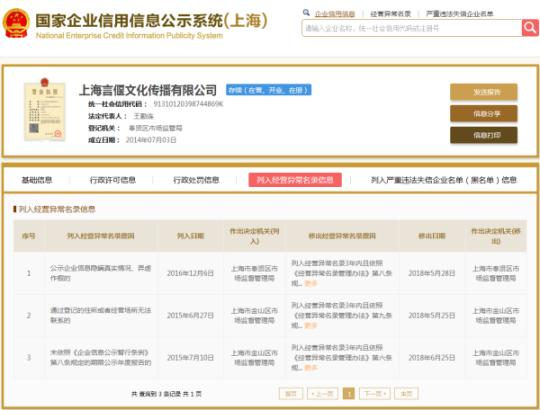The width and height of the screenshot is (540, 410).
Task: Select the 企业信用信息 search link
Action: (x=335, y=14)
